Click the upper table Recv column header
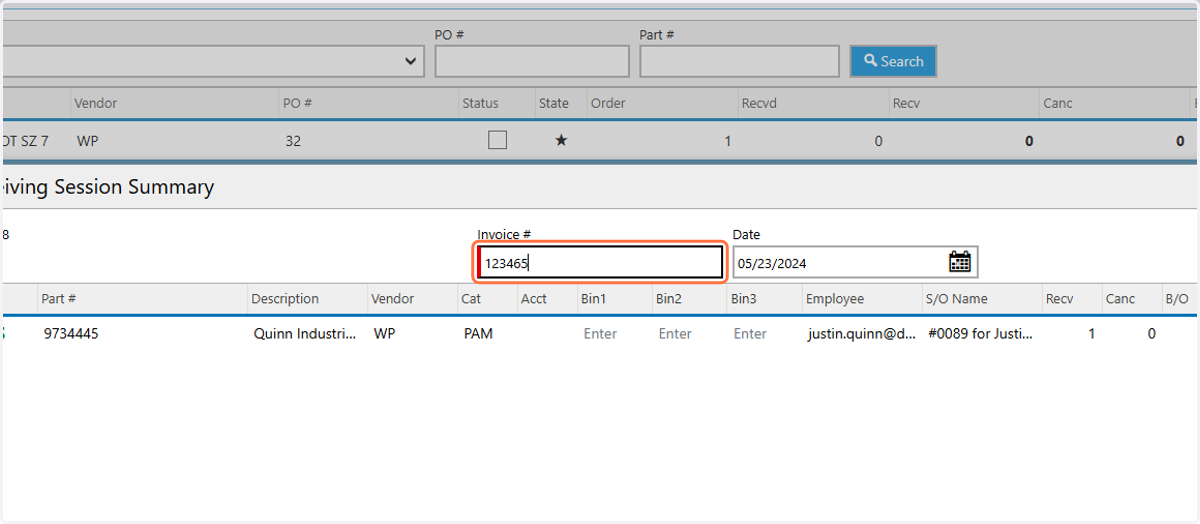Screen dimensions: 1200x524 tap(906, 103)
